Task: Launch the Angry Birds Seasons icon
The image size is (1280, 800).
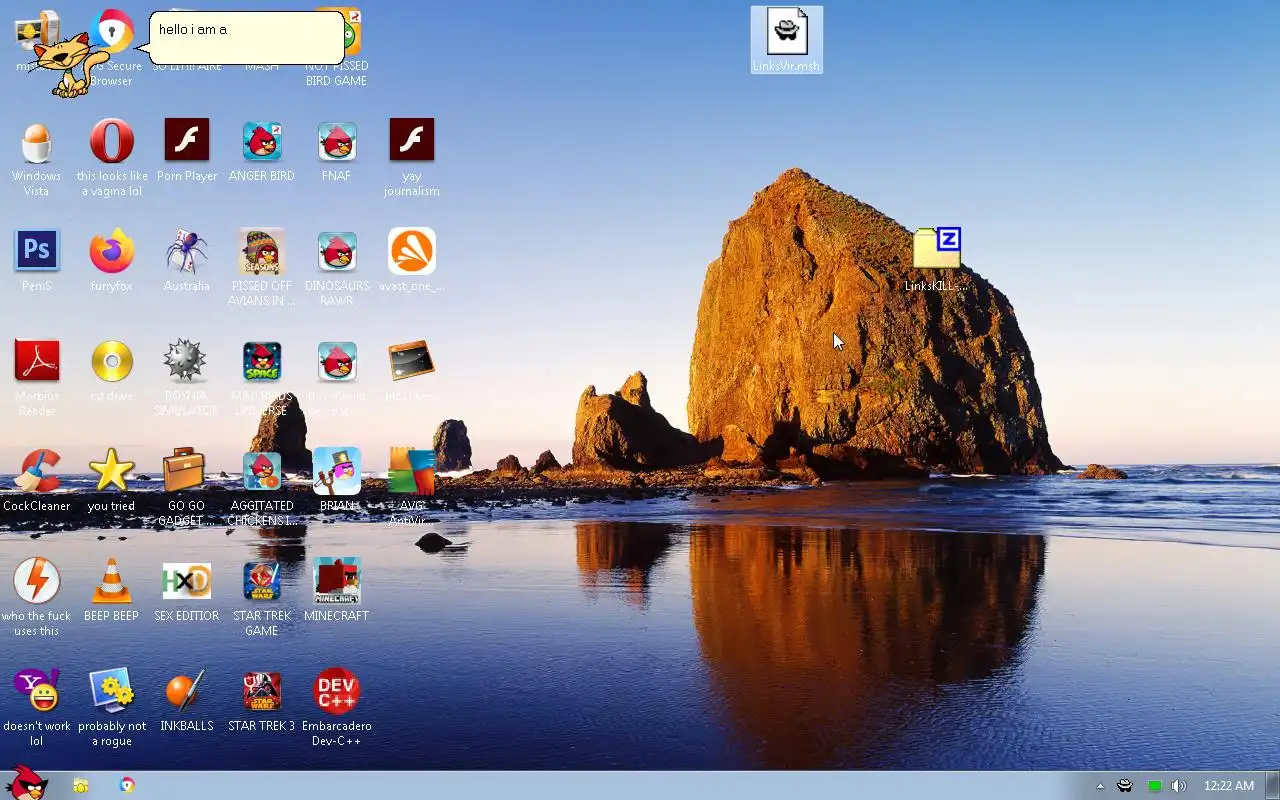Action: pos(262,251)
